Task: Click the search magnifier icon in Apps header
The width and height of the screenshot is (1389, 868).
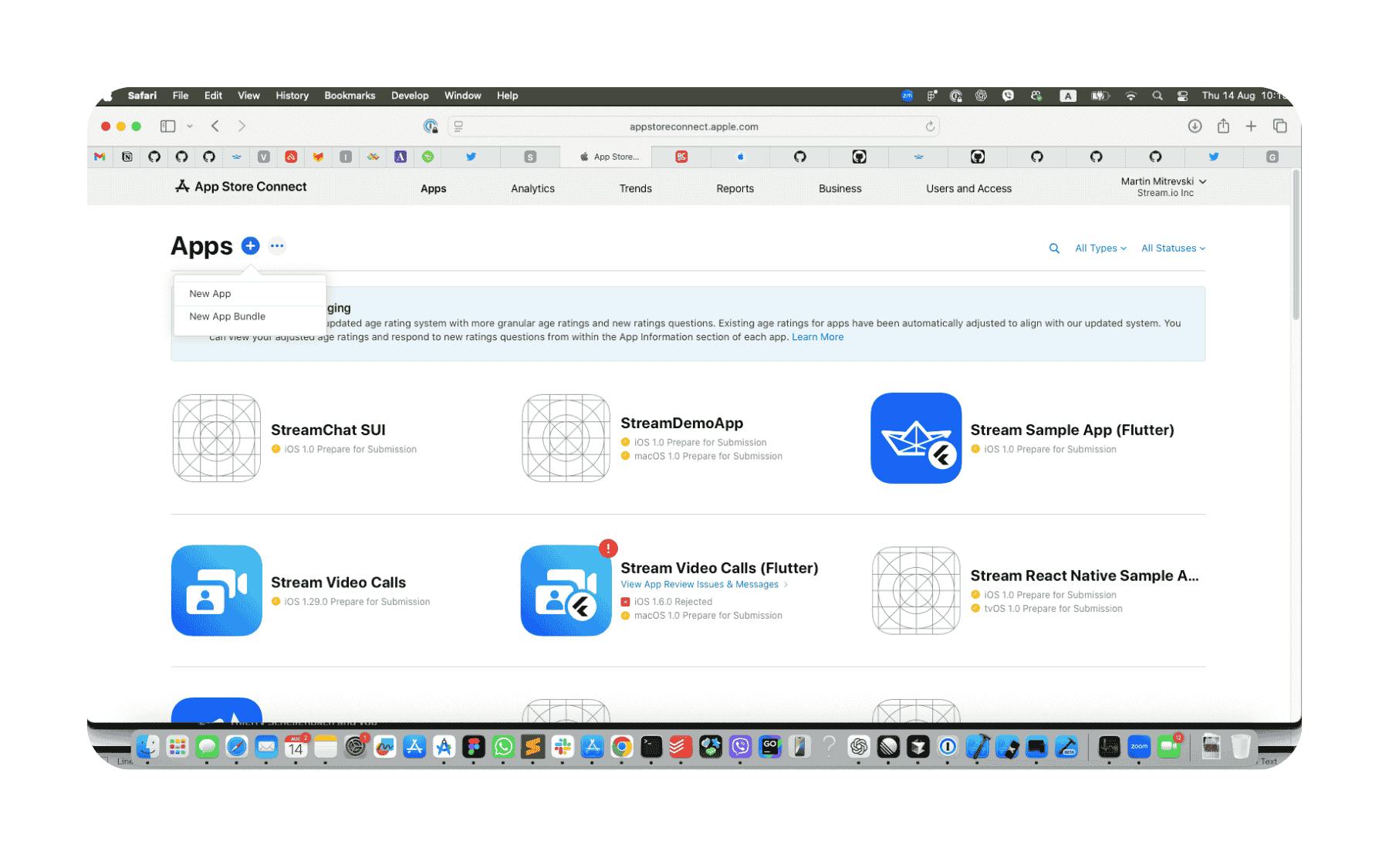Action: [x=1054, y=248]
